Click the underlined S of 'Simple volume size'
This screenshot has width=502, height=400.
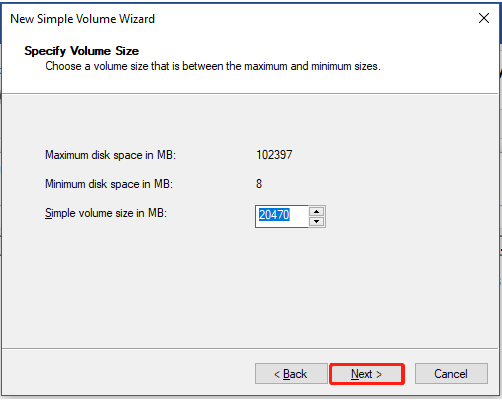pos(48,213)
